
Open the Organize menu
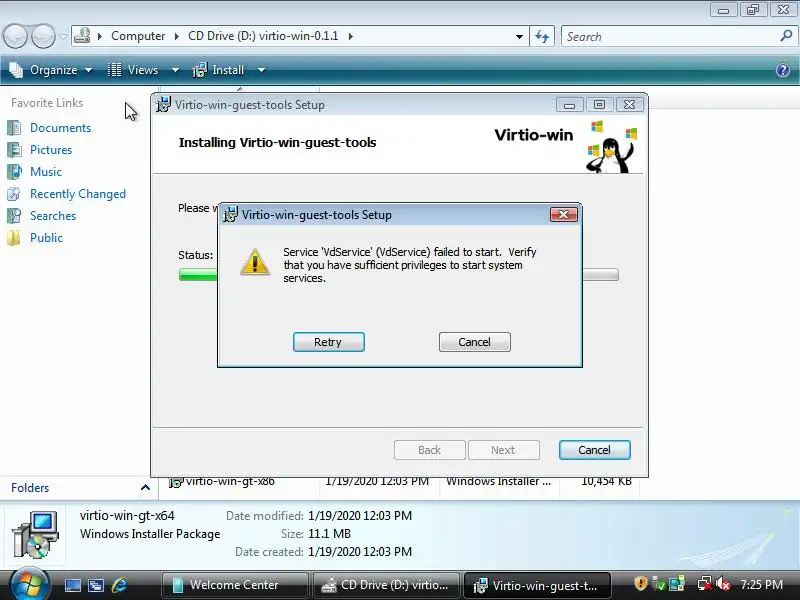53,70
